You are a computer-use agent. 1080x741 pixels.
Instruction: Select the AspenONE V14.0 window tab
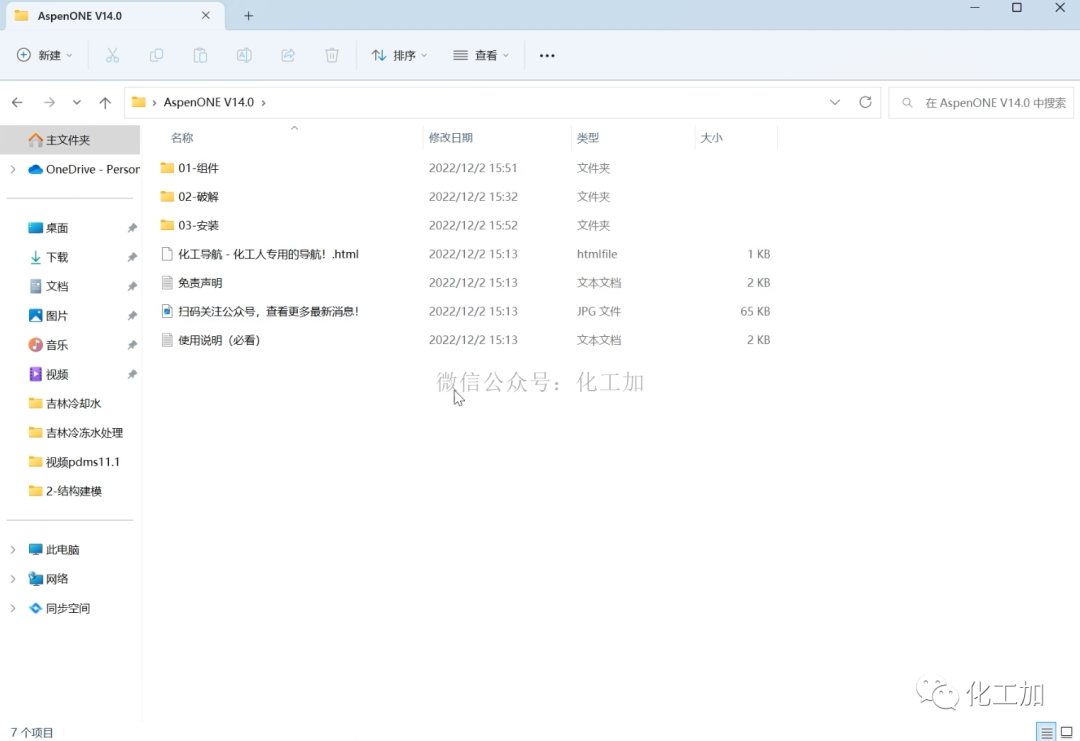tap(114, 16)
